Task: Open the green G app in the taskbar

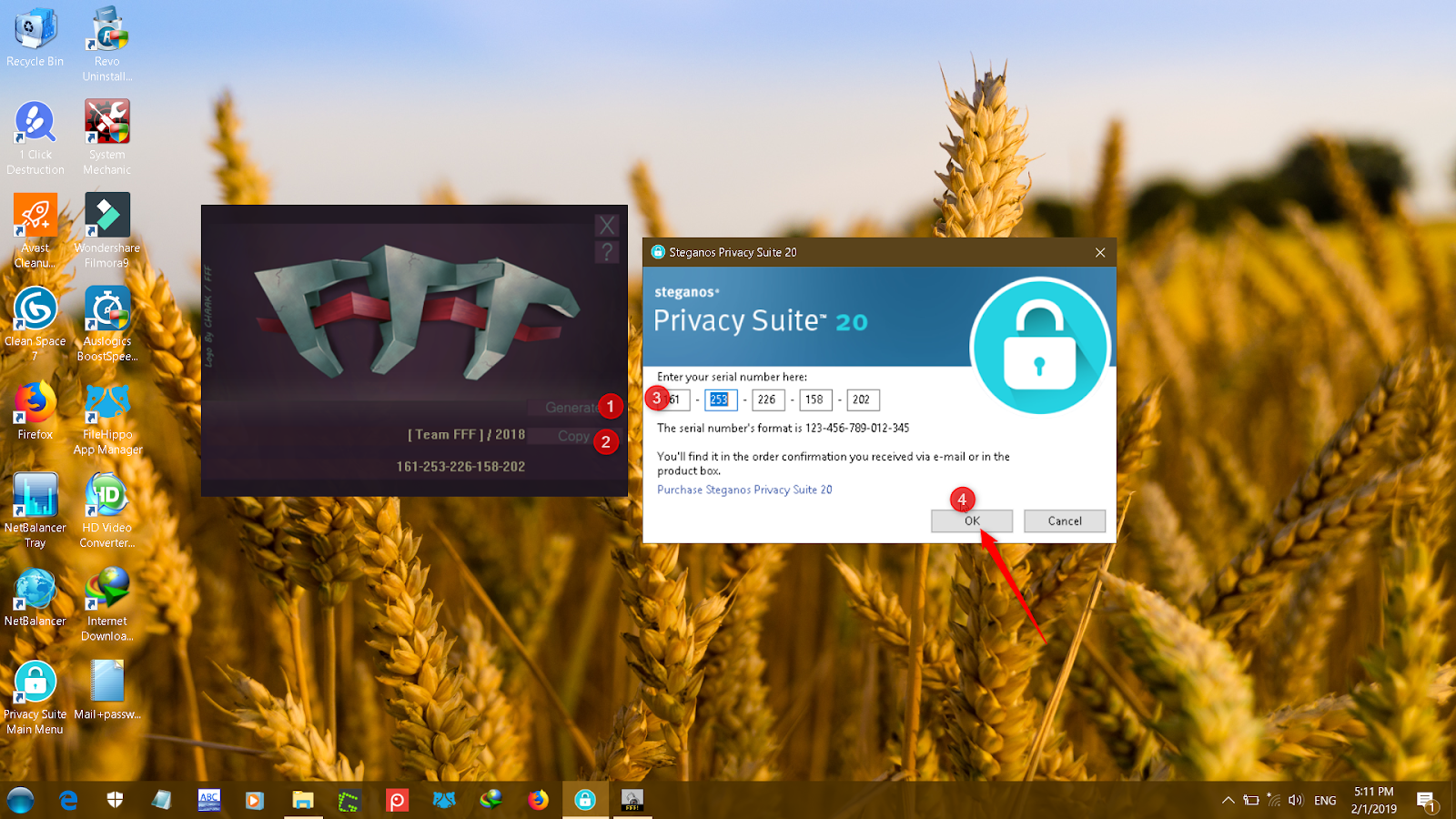Action: click(349, 801)
